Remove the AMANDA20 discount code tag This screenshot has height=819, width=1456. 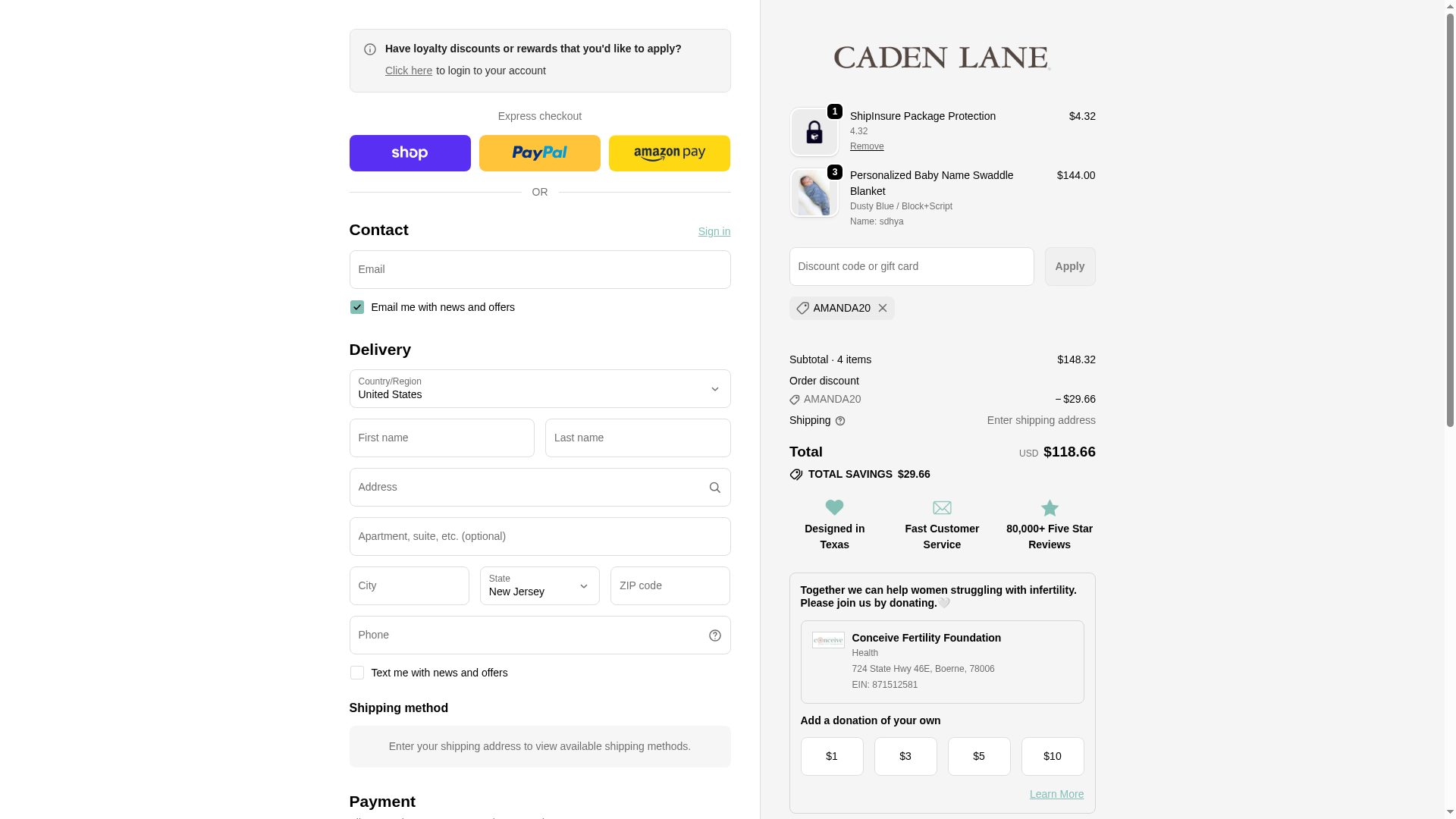click(883, 309)
